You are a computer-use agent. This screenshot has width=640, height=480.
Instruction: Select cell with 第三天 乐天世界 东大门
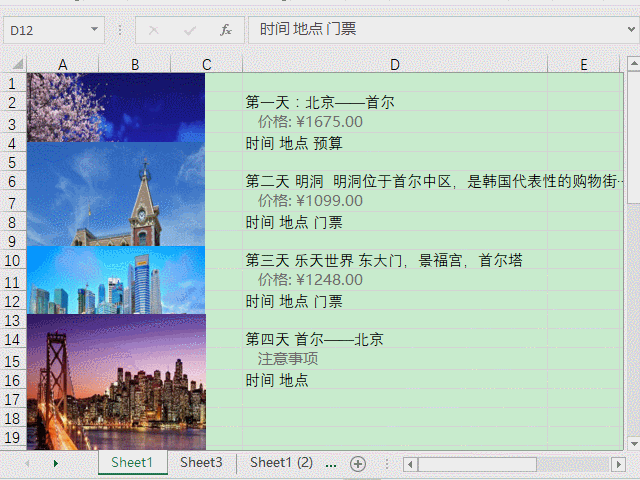pyautogui.click(x=395, y=260)
